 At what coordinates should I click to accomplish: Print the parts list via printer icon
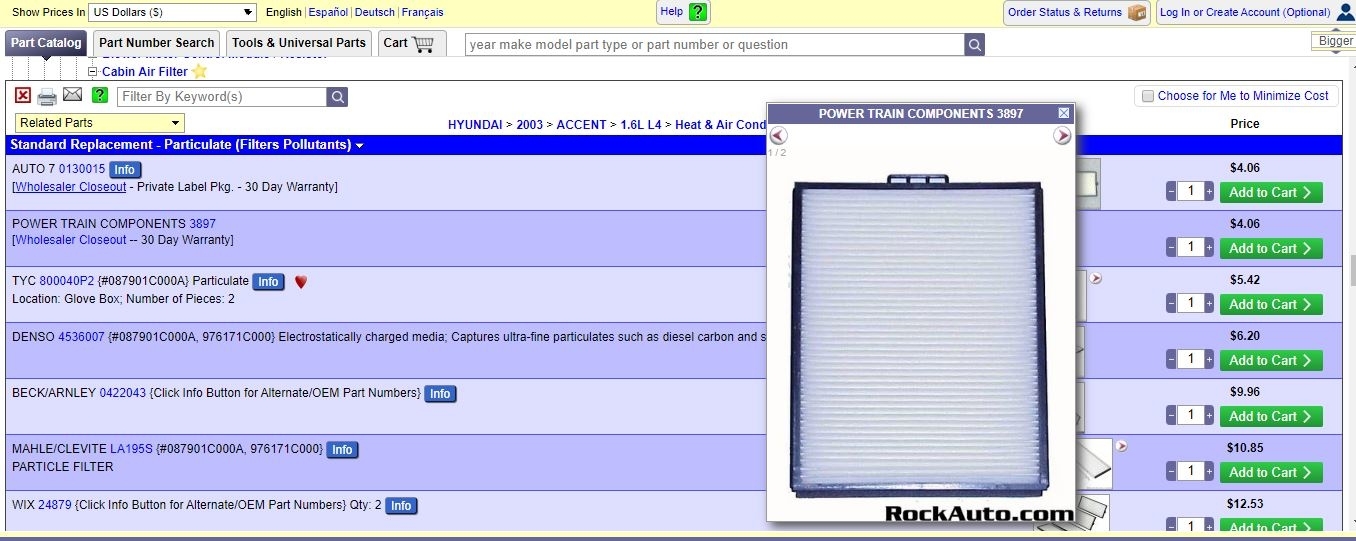(x=47, y=96)
